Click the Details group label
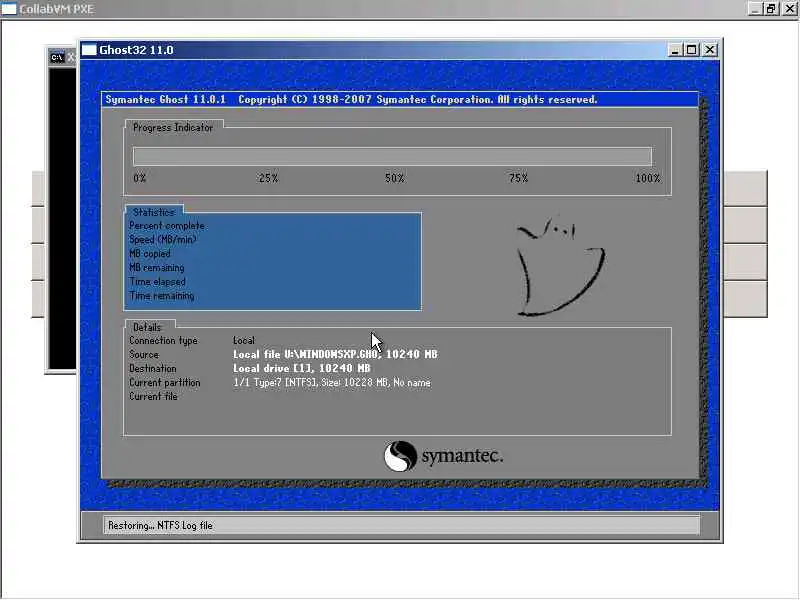 click(147, 327)
